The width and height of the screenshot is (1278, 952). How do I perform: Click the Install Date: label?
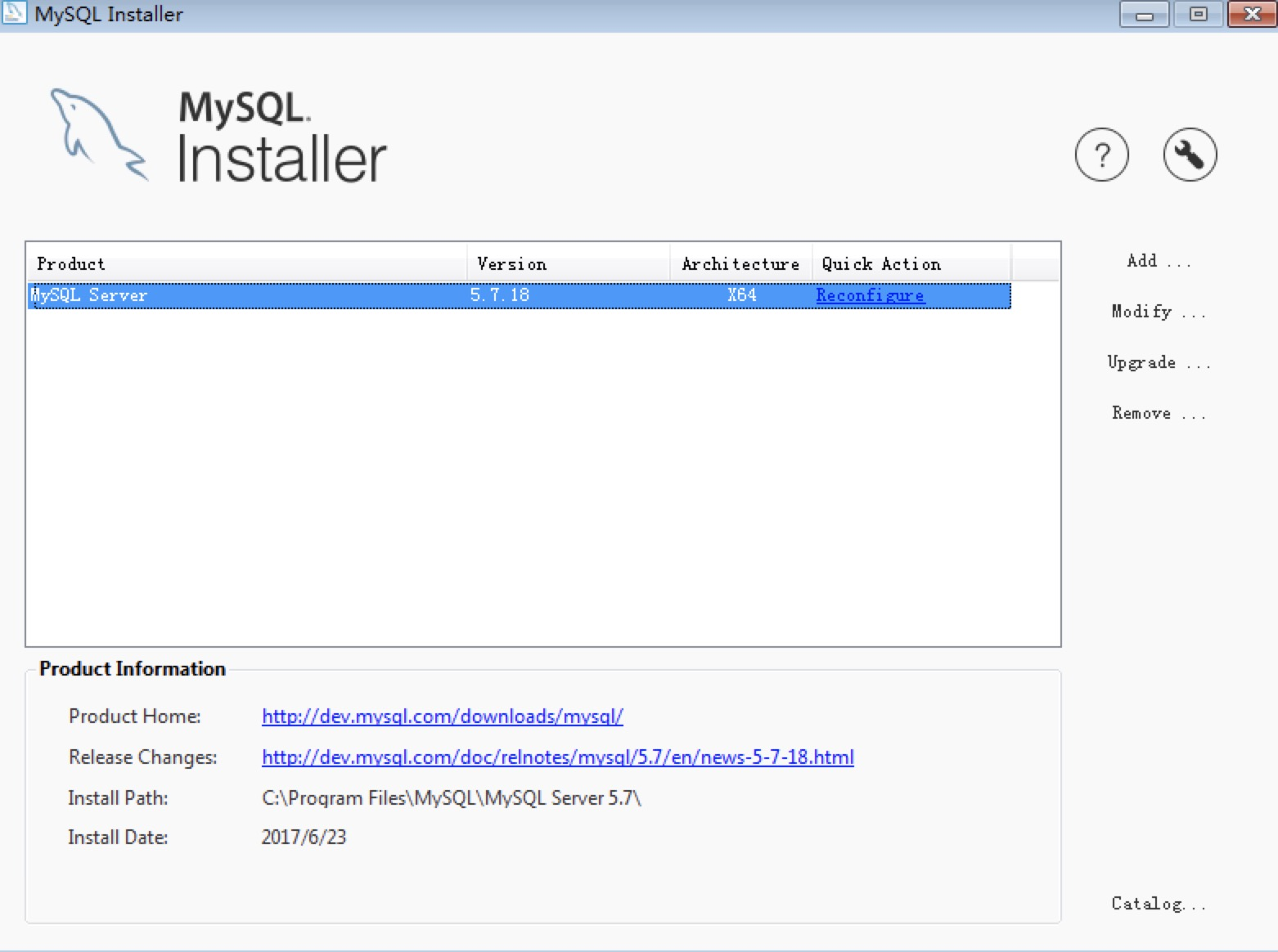118,837
